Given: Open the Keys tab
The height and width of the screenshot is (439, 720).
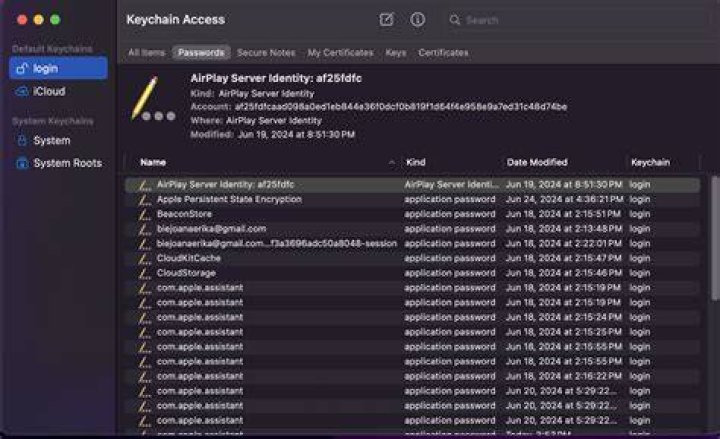Looking at the screenshot, I should point(395,52).
